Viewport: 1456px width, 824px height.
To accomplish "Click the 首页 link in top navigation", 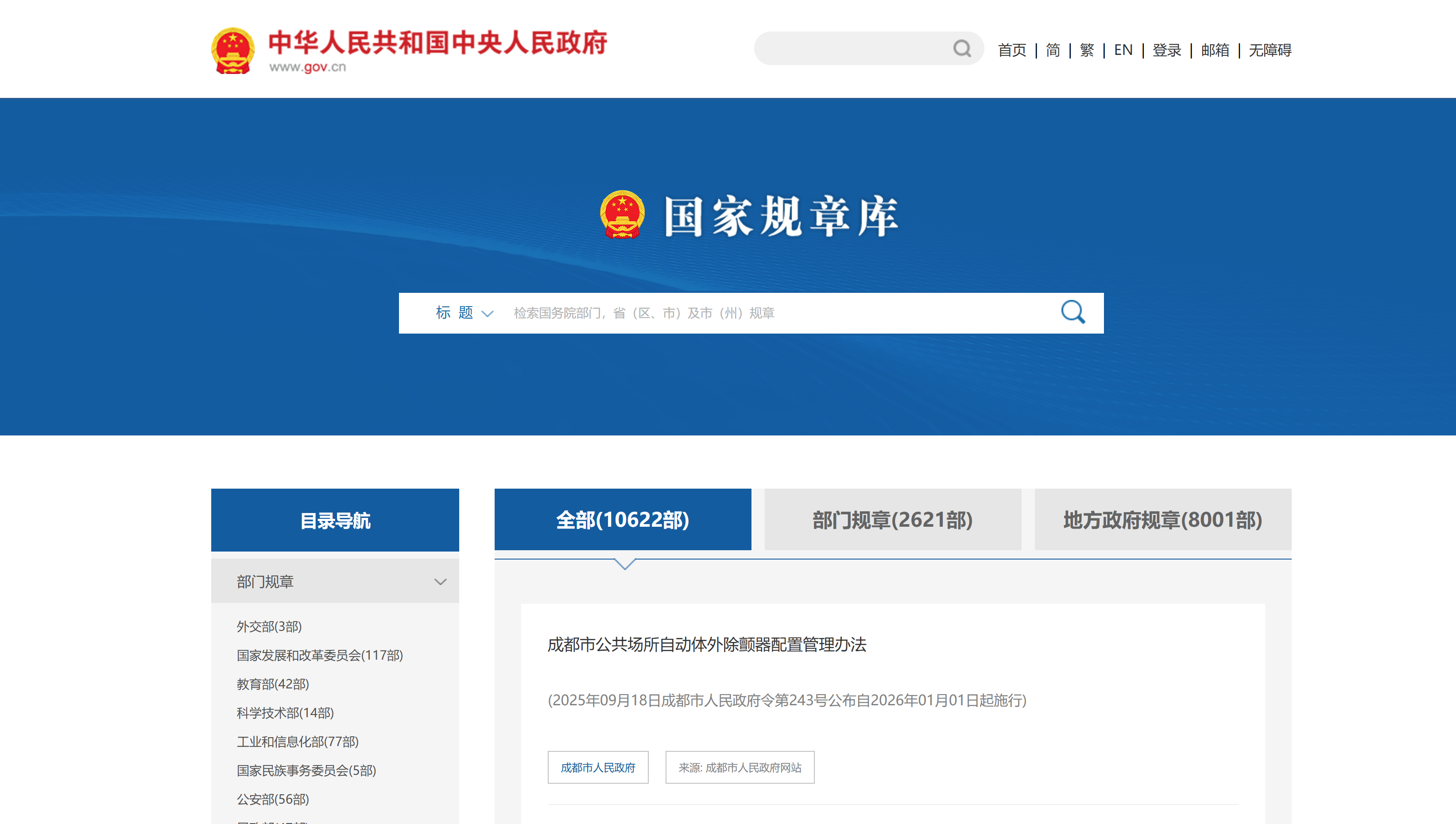I will click(1011, 50).
